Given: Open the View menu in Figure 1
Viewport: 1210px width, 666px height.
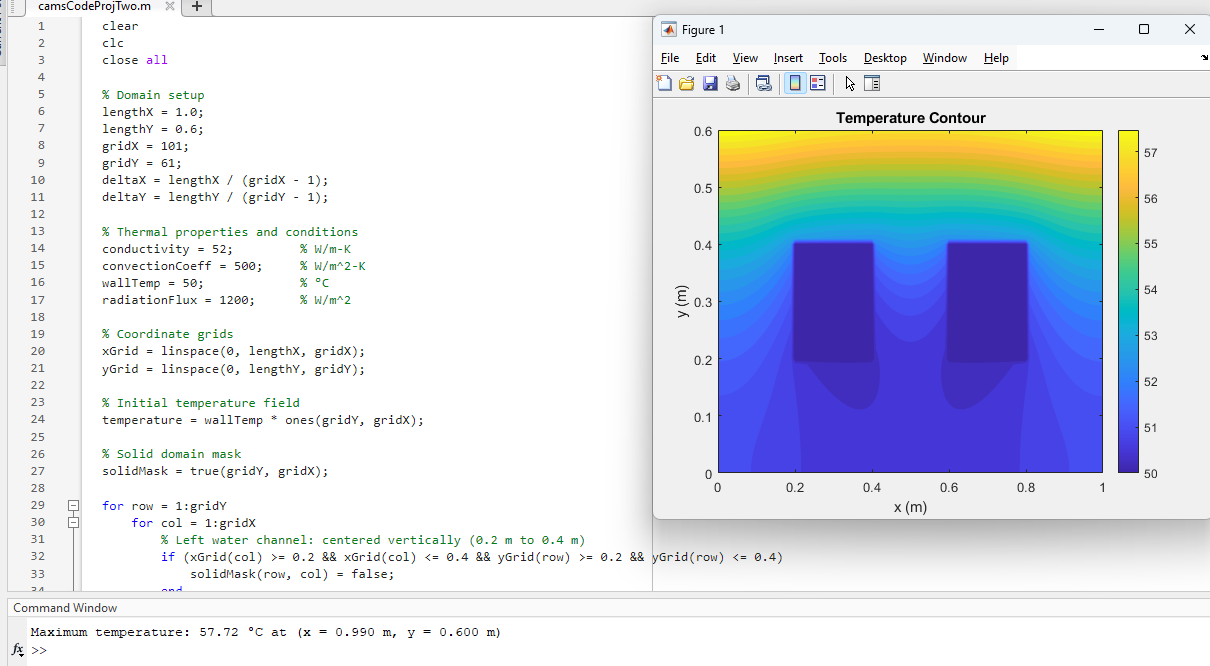Looking at the screenshot, I should (x=745, y=58).
